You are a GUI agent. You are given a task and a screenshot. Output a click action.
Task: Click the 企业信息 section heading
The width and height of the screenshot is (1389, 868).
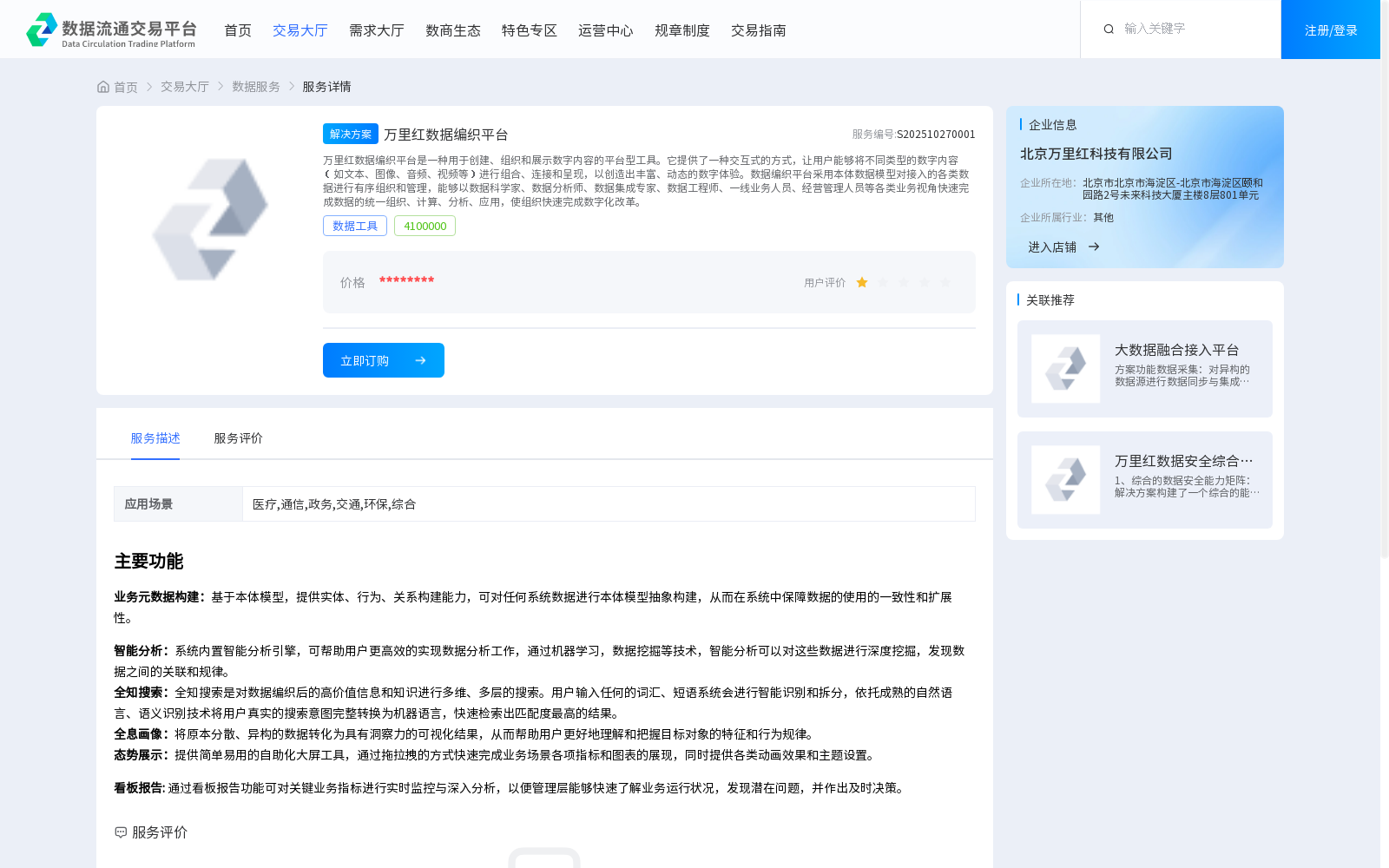(x=1053, y=125)
